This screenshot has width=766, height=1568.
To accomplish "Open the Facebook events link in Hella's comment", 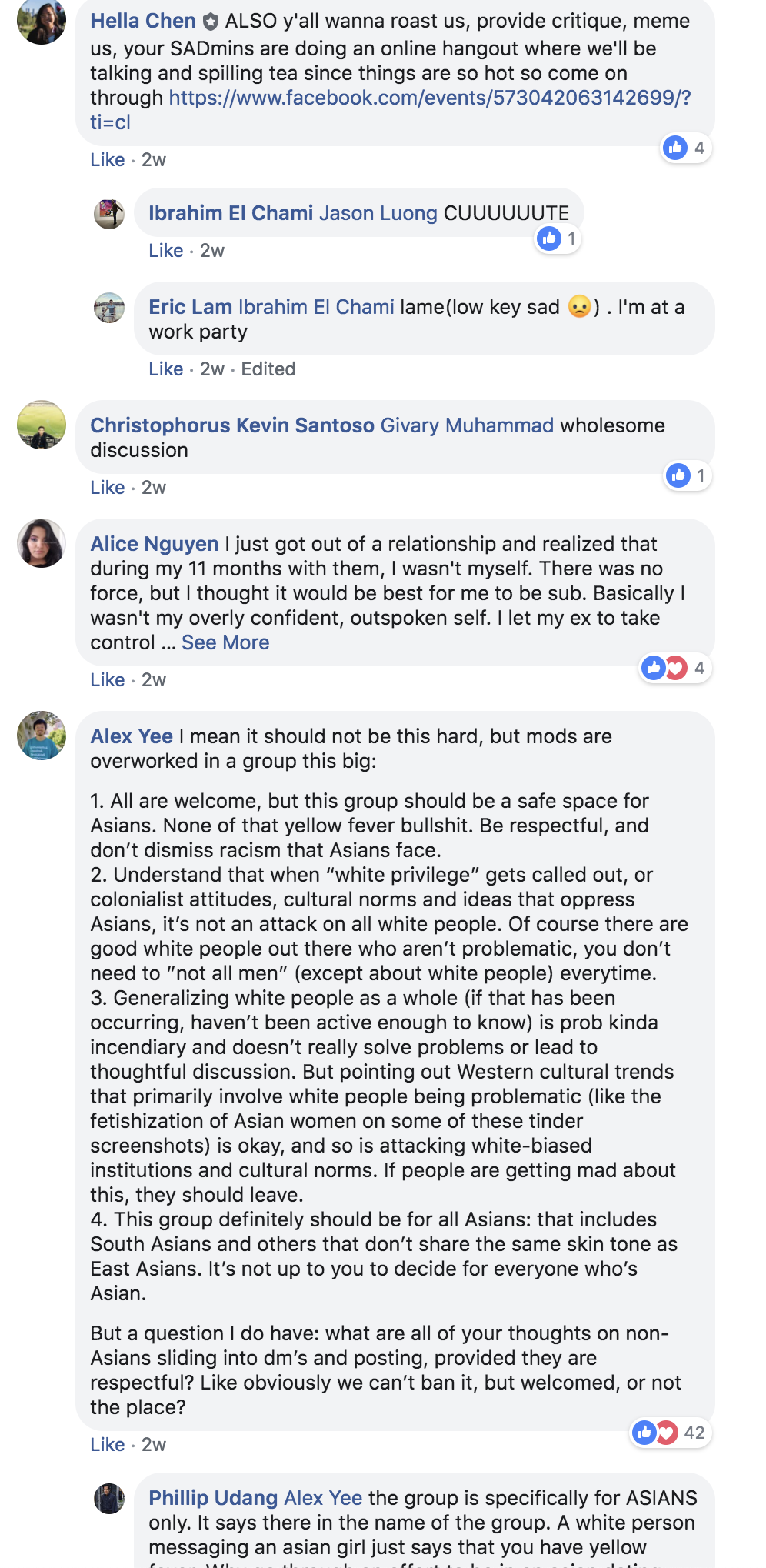I will click(x=390, y=110).
